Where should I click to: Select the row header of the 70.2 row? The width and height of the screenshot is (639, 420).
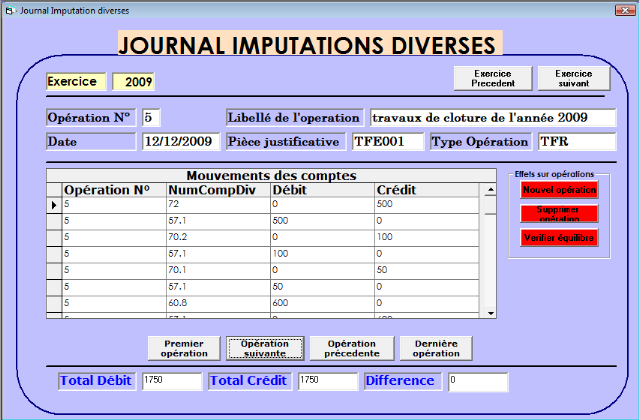(54, 238)
